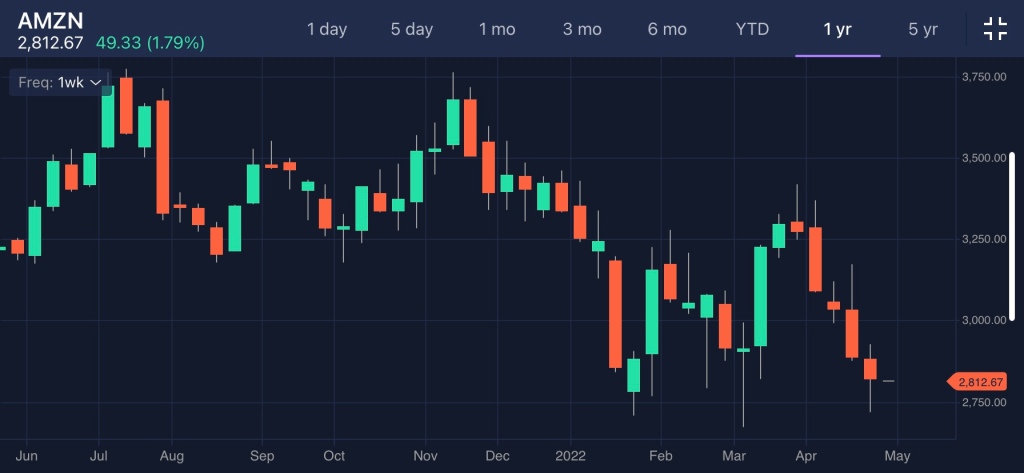Click the tall green mid-March candle

pos(760,296)
